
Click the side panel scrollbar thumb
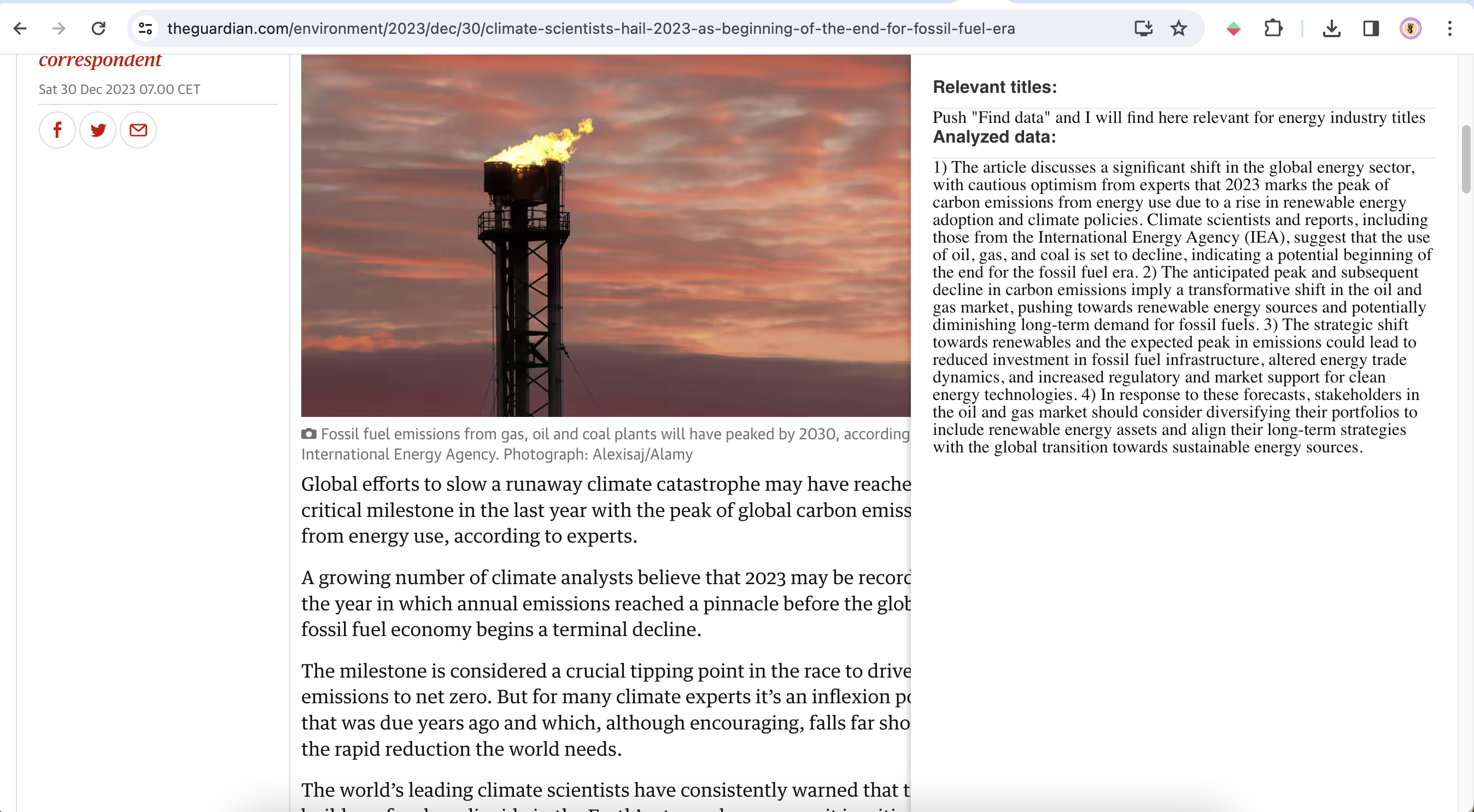1465,160
